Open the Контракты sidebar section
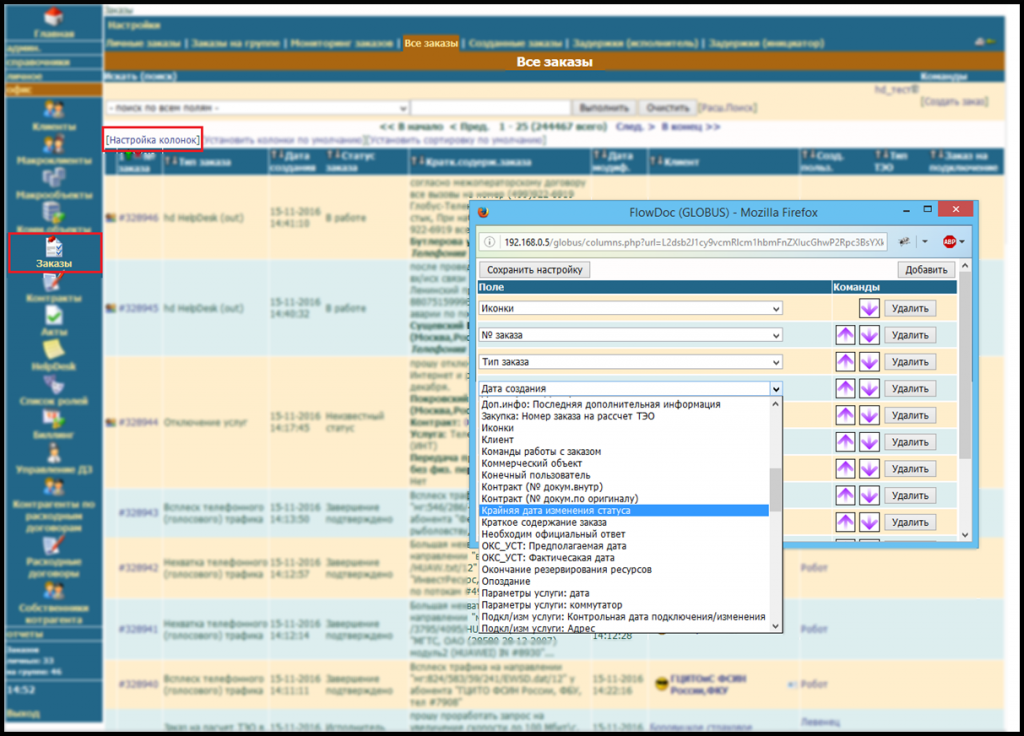 [54, 288]
